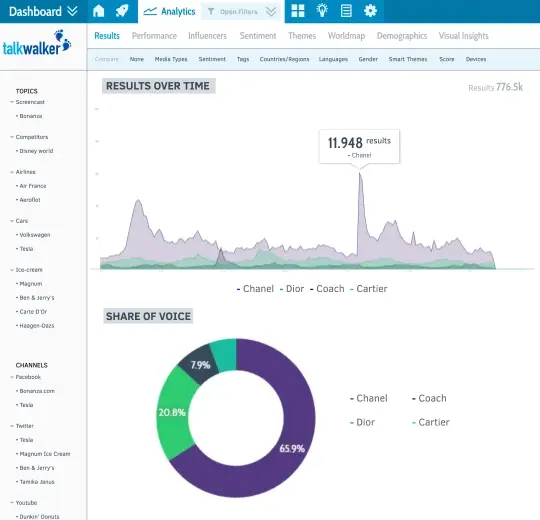Image resolution: width=540 pixels, height=520 pixels.
Task: Toggle Cartier in the timeline legend
Action: pyautogui.click(x=368, y=289)
